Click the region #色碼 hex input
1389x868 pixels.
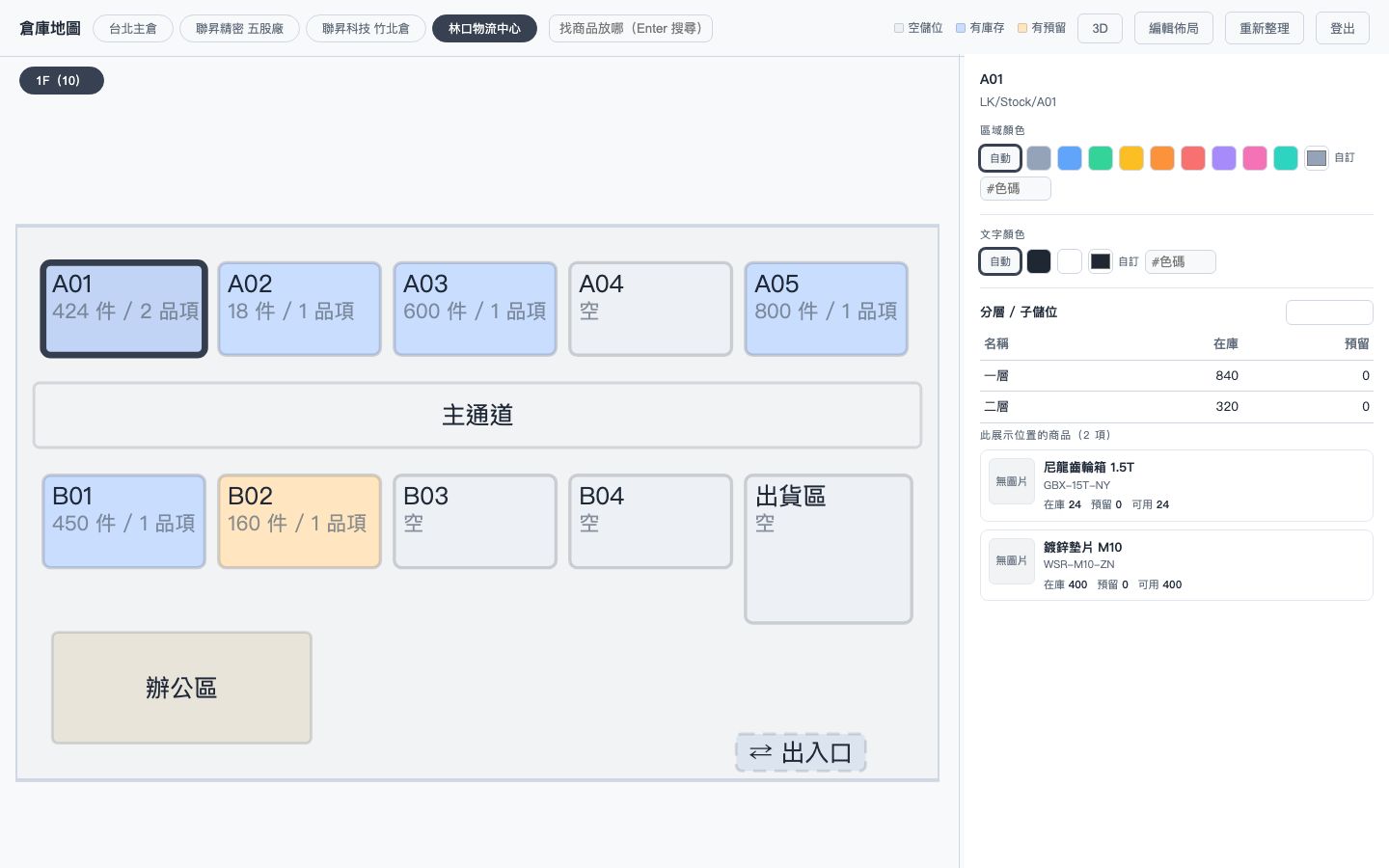tap(1016, 188)
